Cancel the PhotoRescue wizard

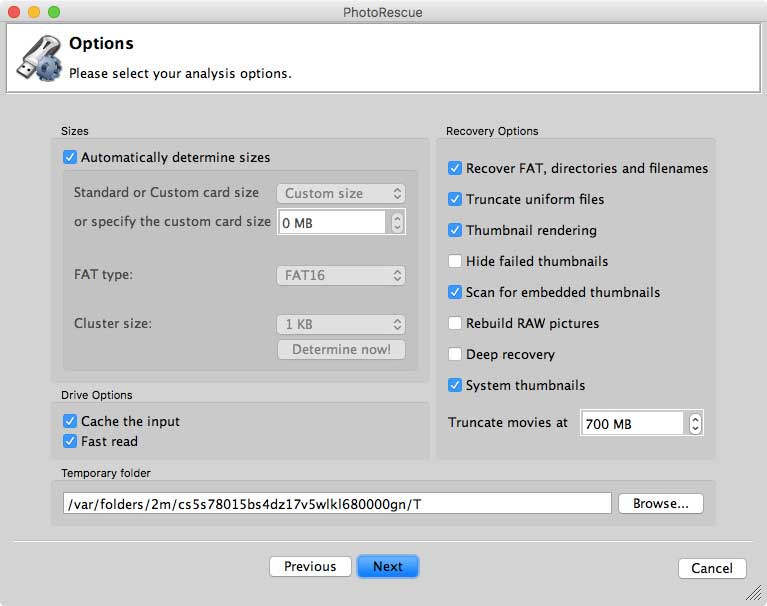click(712, 568)
